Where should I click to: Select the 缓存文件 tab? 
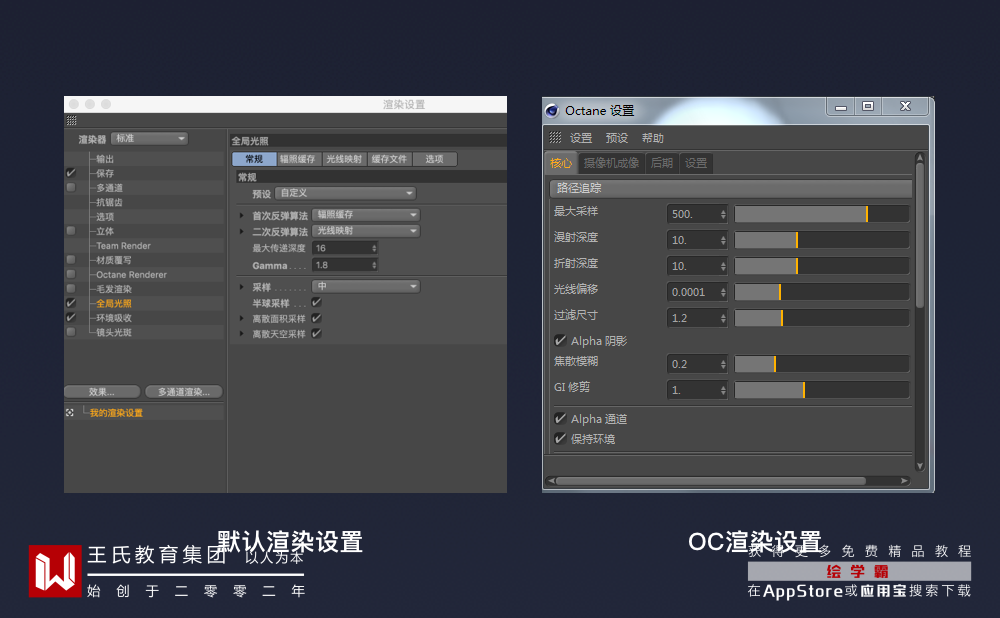[390, 159]
